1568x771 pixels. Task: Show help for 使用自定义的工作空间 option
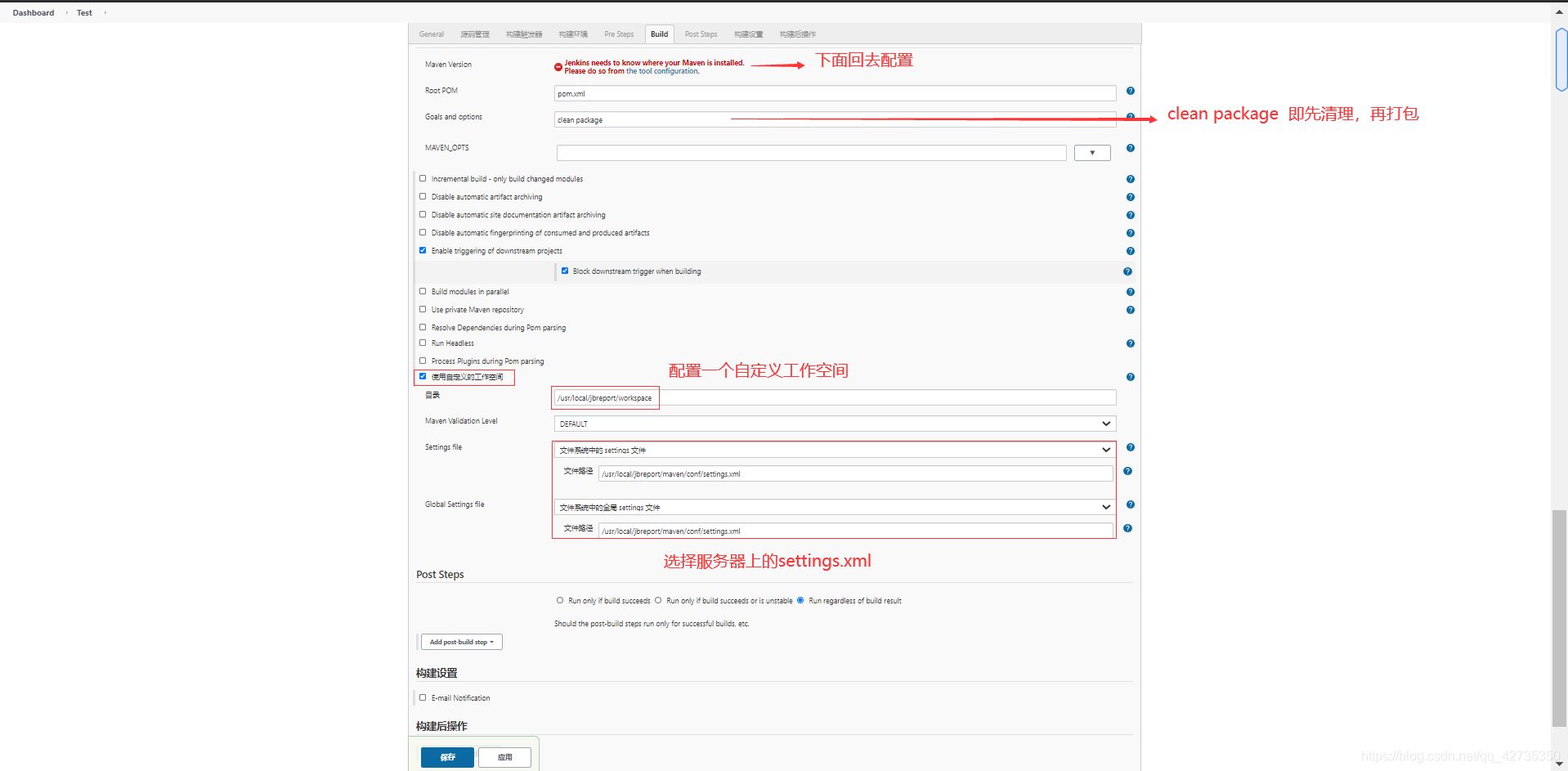coord(1130,377)
